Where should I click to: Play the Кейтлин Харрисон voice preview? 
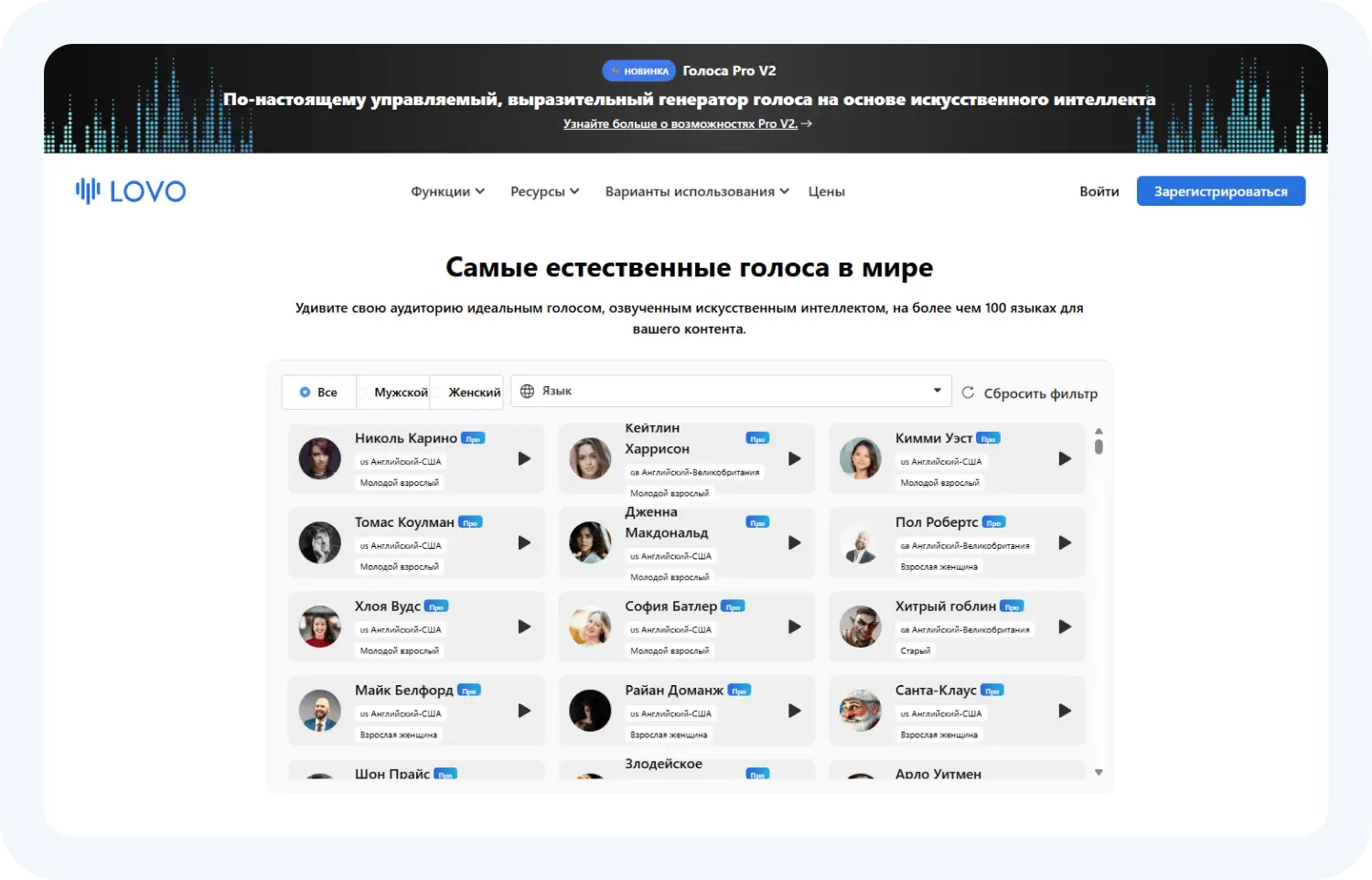point(794,459)
